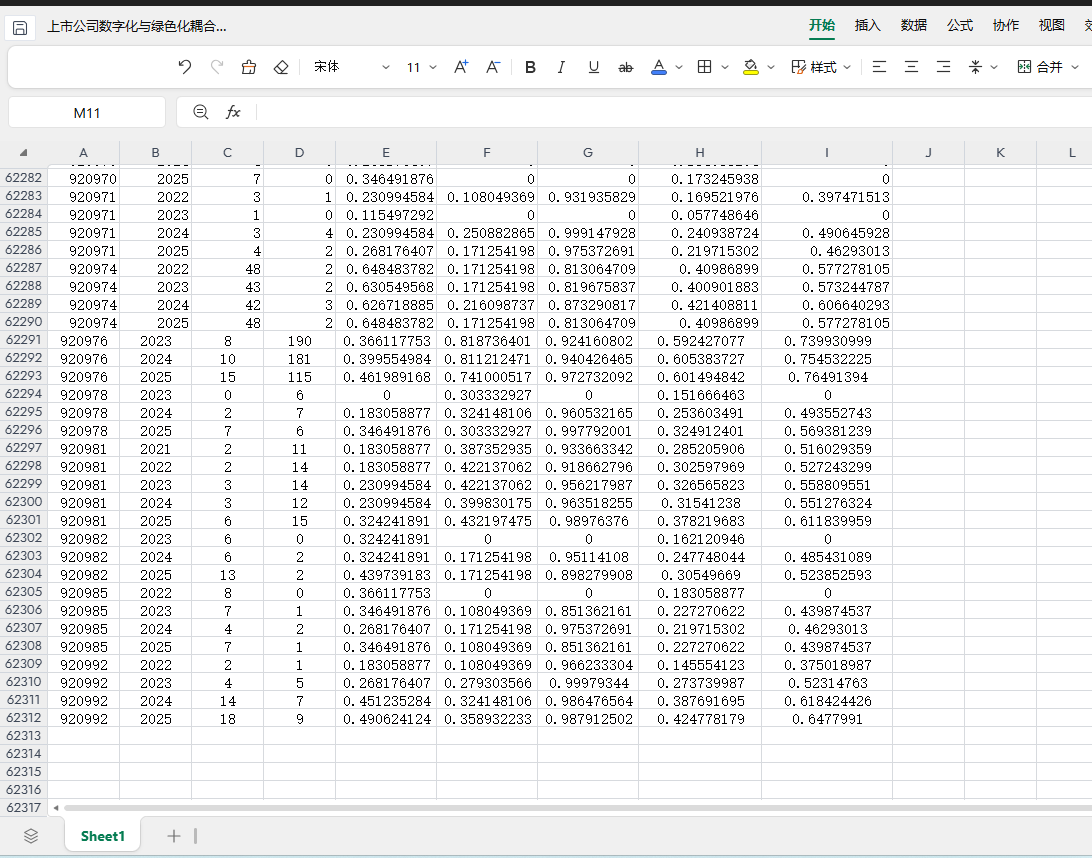Apply the yellow fill color bucket
This screenshot has width=1092, height=858.
[x=750, y=67]
